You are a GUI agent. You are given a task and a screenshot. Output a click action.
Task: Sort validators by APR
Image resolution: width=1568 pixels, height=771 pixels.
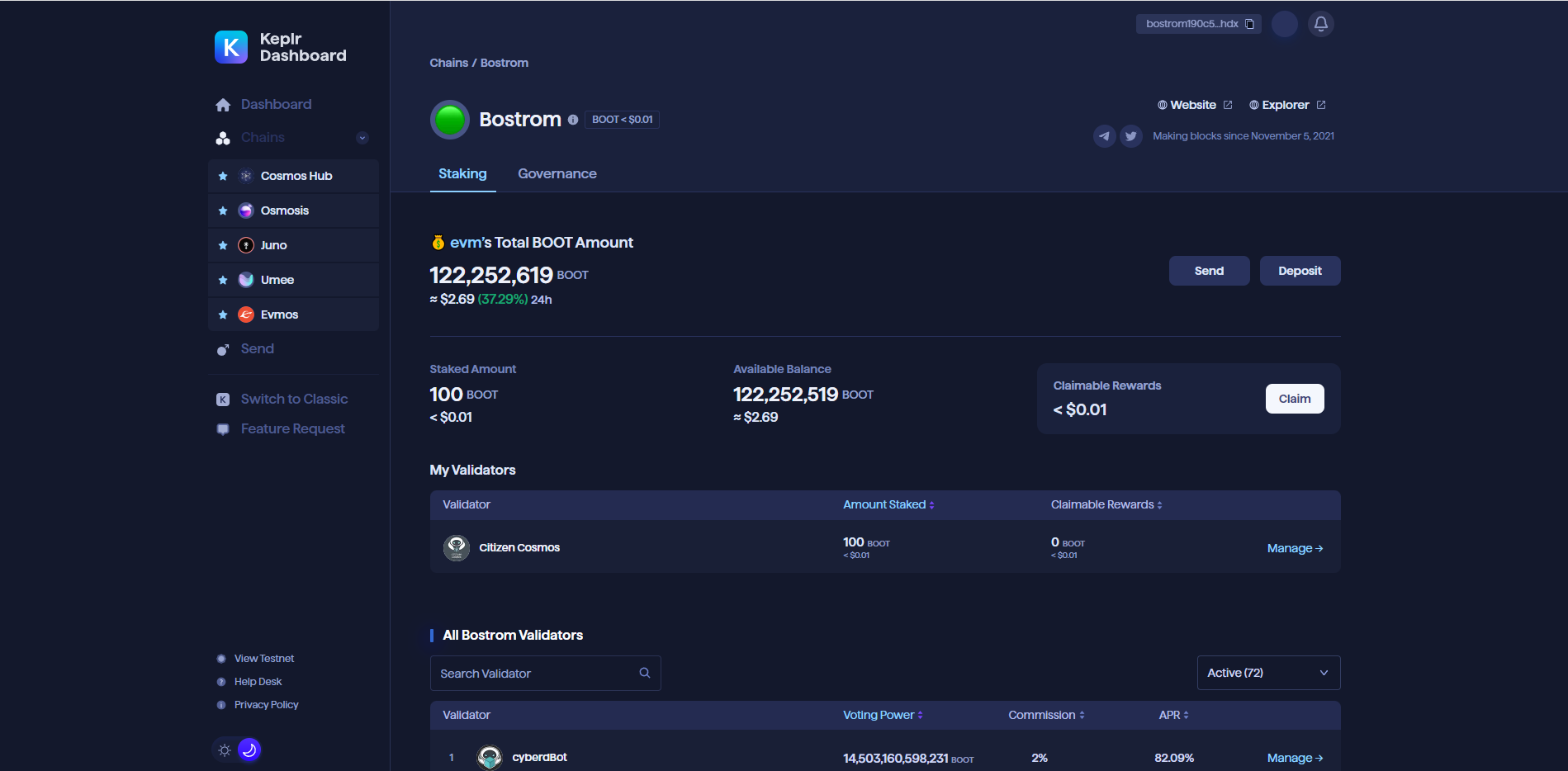1173,715
